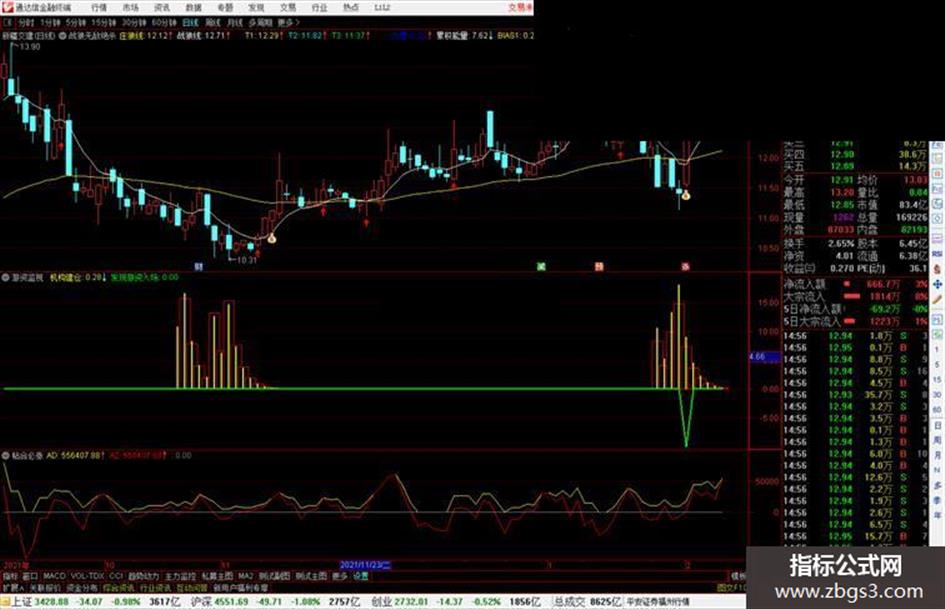Click the blue 4.66 axis value label
The height and width of the screenshot is (609, 945).
point(764,357)
